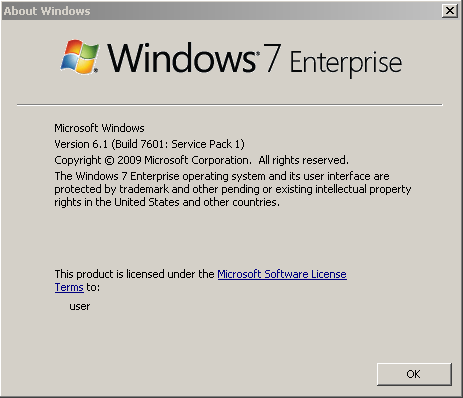
Task: Click the horizontal separator line
Action: click(x=230, y=105)
